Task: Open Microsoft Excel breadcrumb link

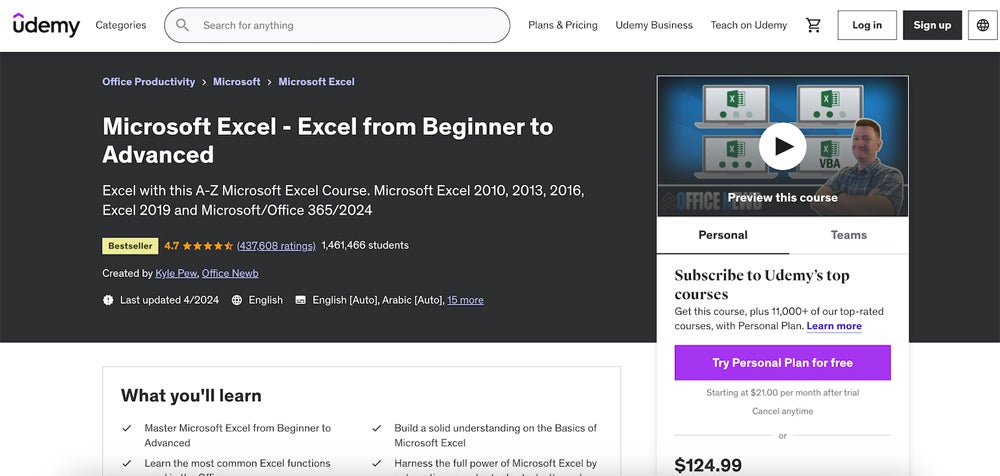Action: click(x=316, y=82)
